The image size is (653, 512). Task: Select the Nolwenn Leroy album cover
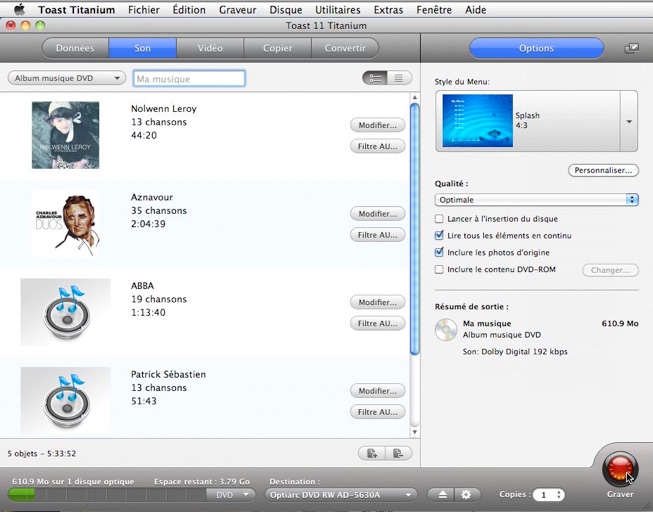click(x=65, y=135)
